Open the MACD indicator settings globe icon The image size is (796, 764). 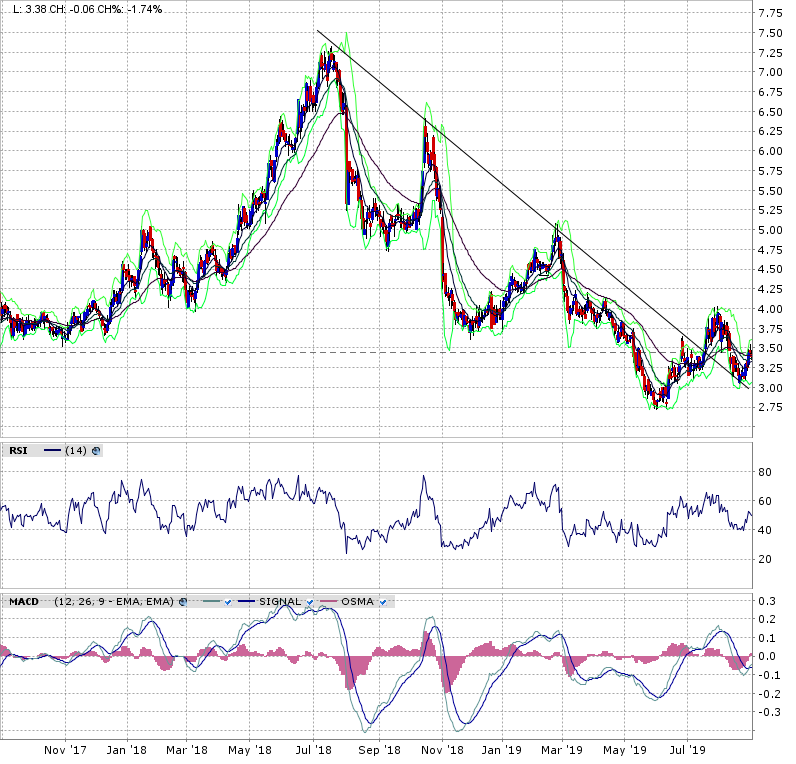[183, 602]
